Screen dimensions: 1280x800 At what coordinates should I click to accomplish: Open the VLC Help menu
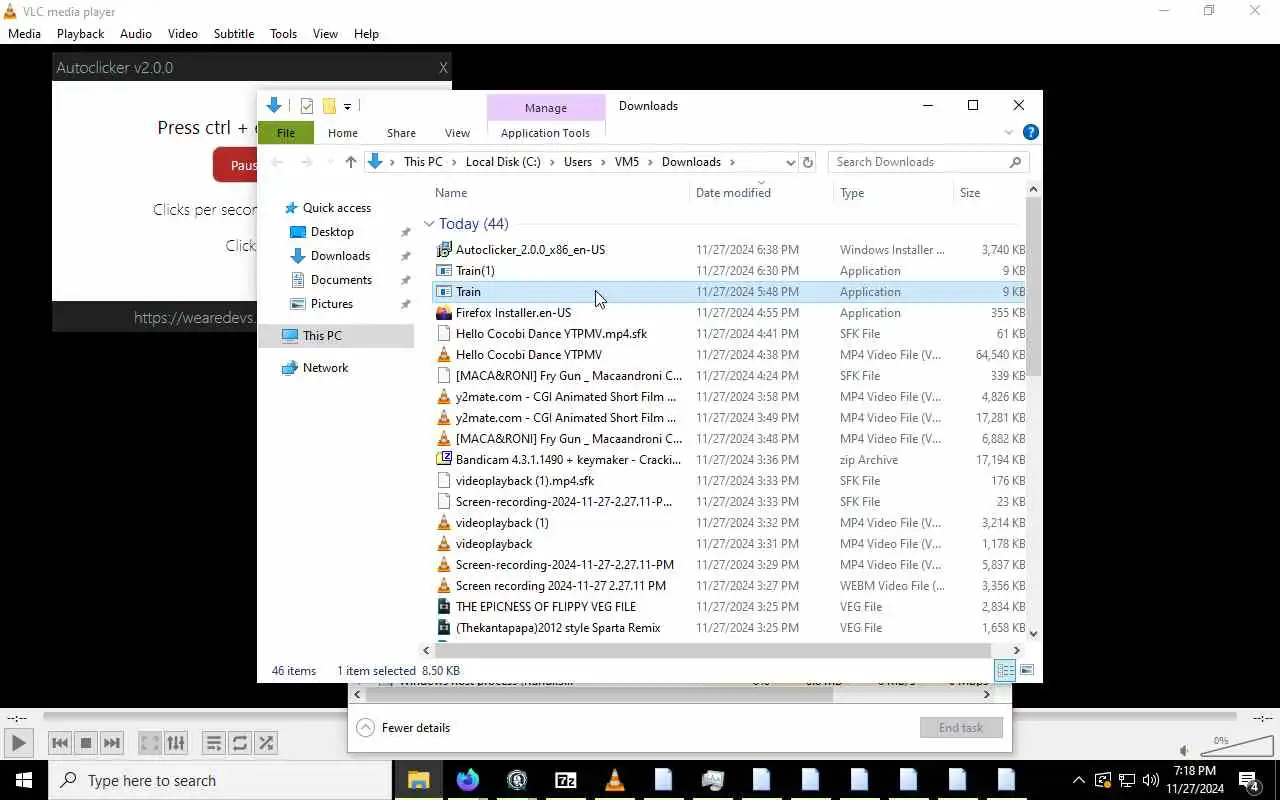pyautogui.click(x=366, y=33)
